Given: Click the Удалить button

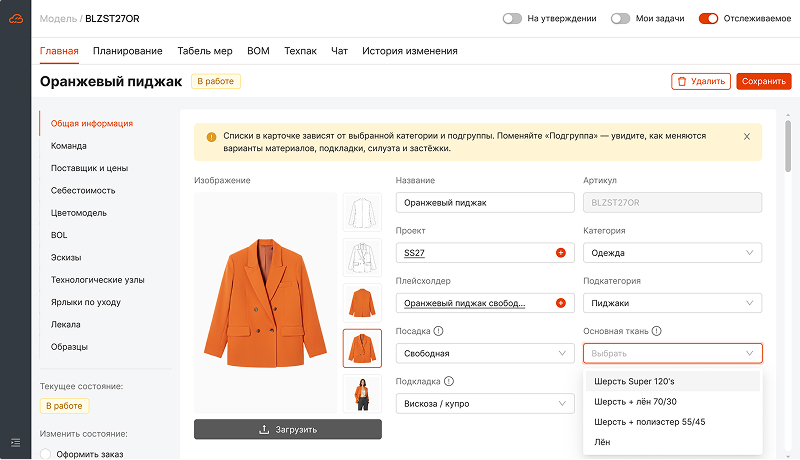Looking at the screenshot, I should tap(701, 82).
